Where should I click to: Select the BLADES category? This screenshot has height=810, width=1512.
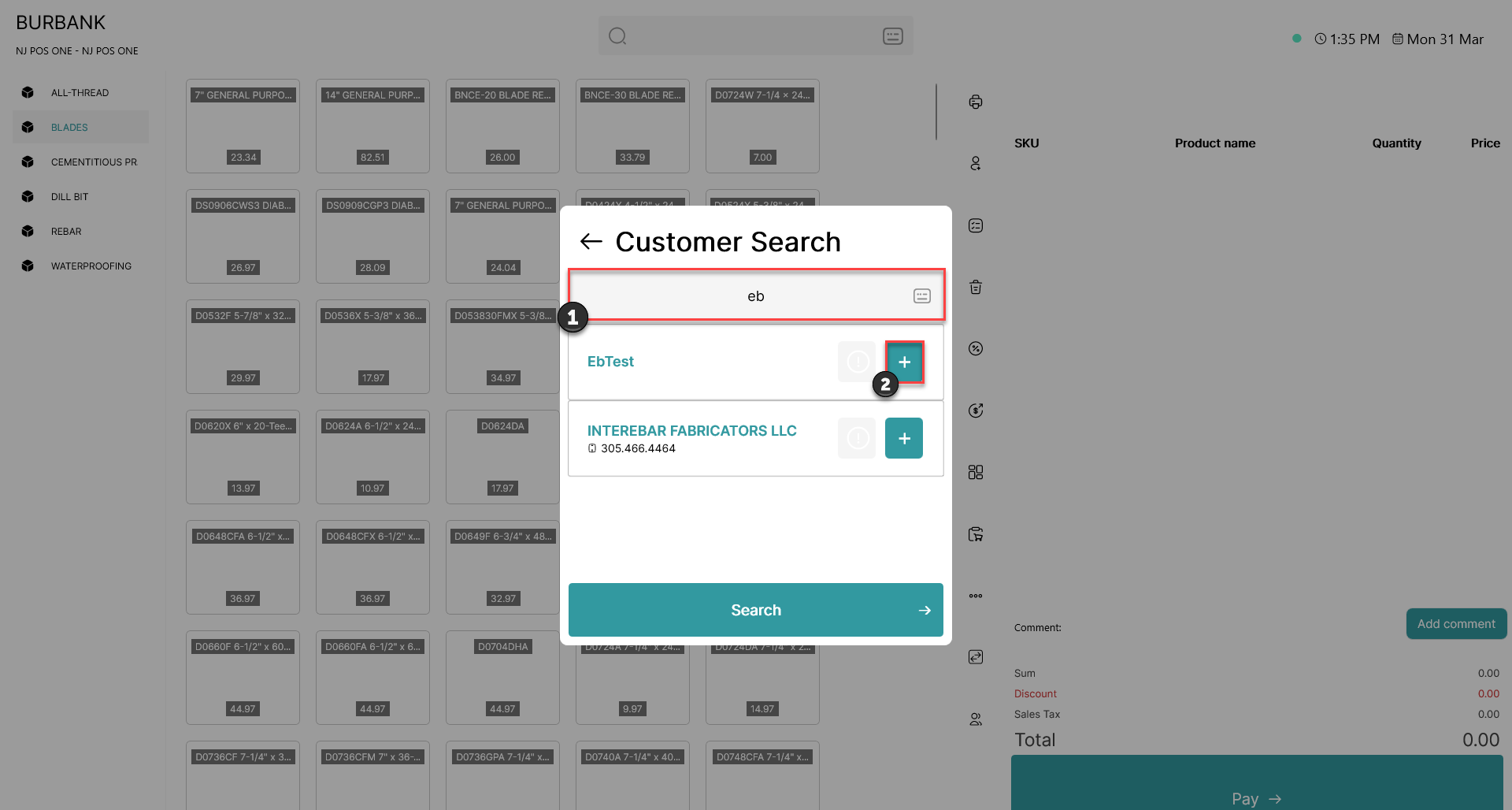click(80, 127)
